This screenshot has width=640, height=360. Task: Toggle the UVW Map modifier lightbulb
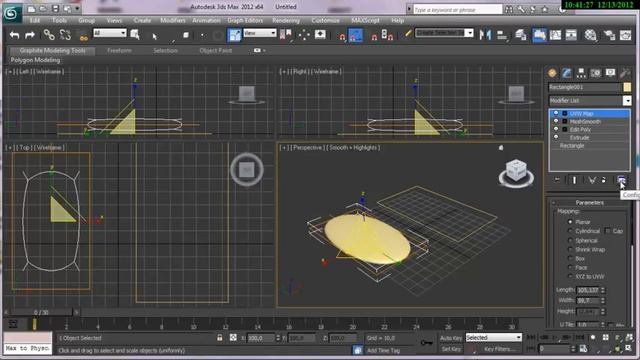pos(556,113)
